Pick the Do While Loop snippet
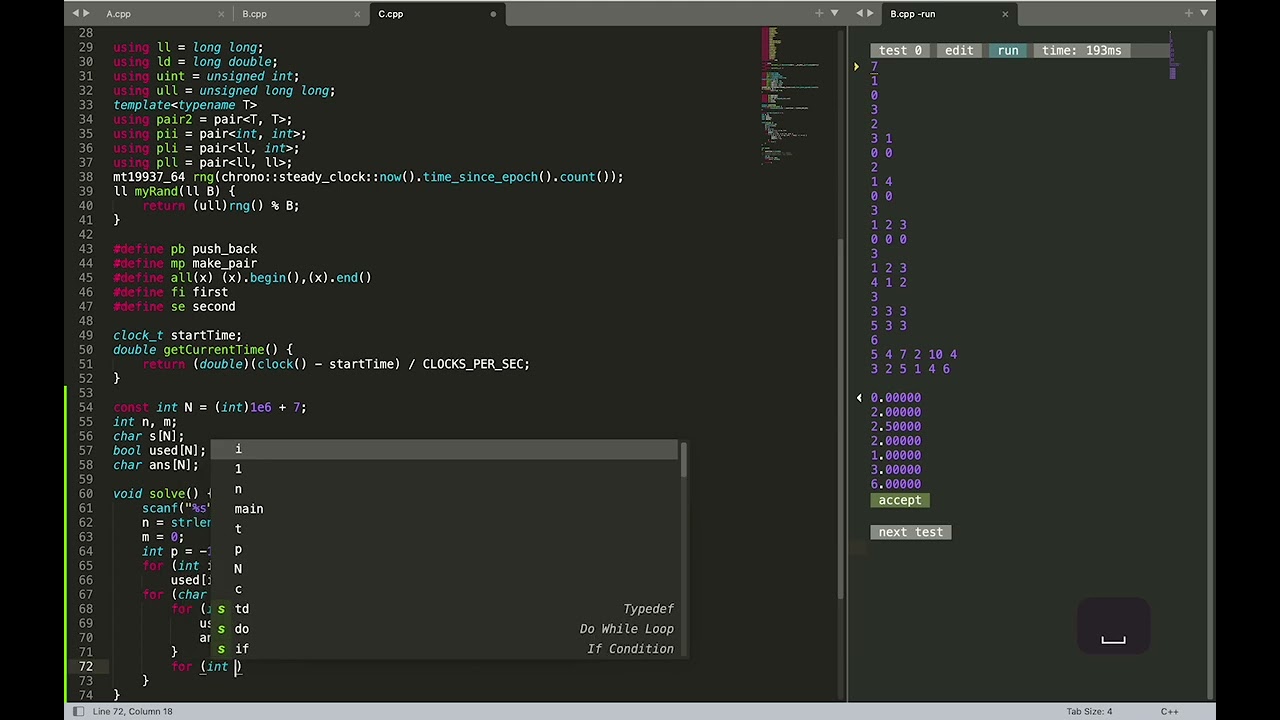This screenshot has height=720, width=1280. point(443,629)
